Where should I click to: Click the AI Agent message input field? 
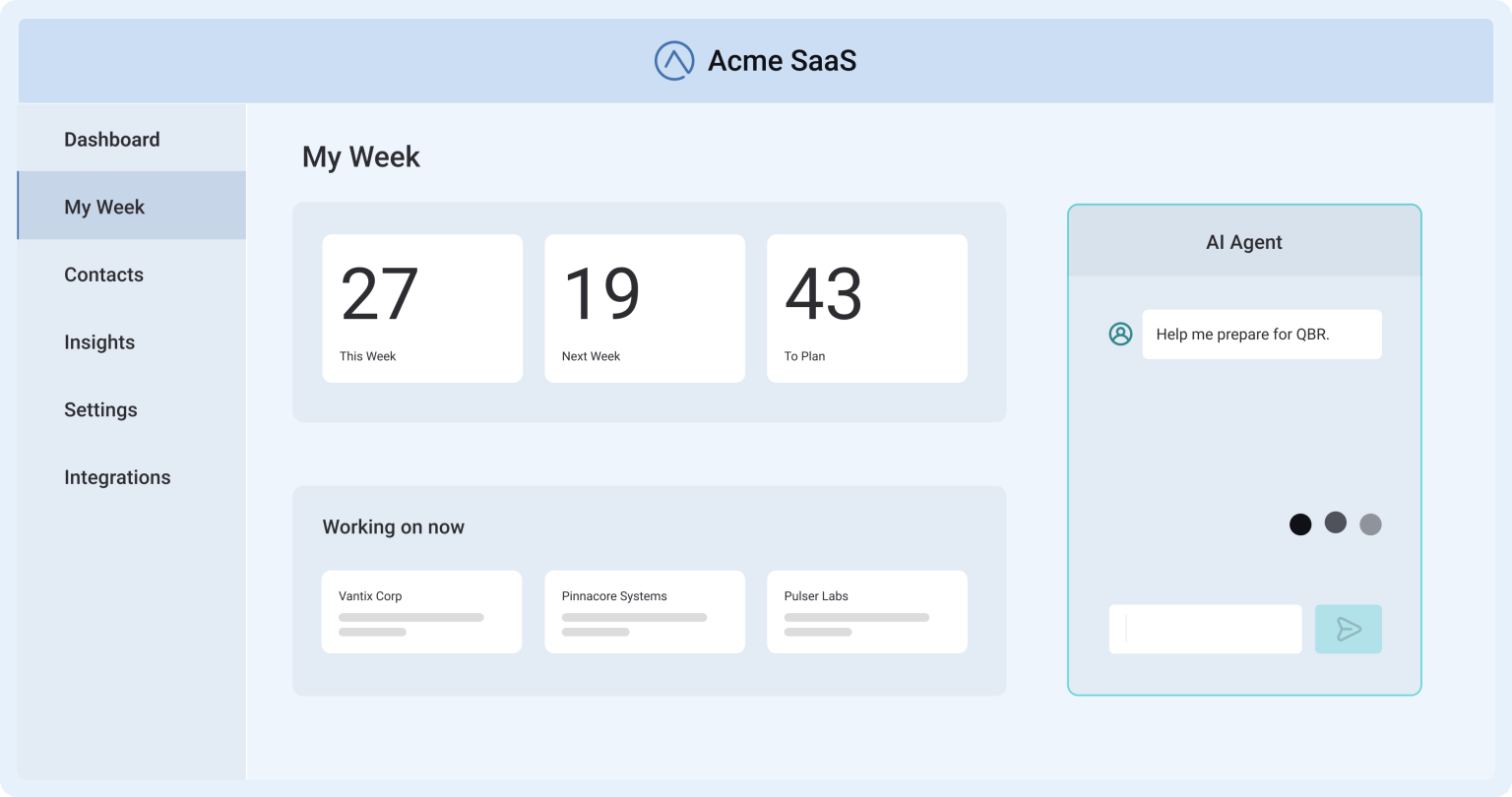[x=1206, y=629]
